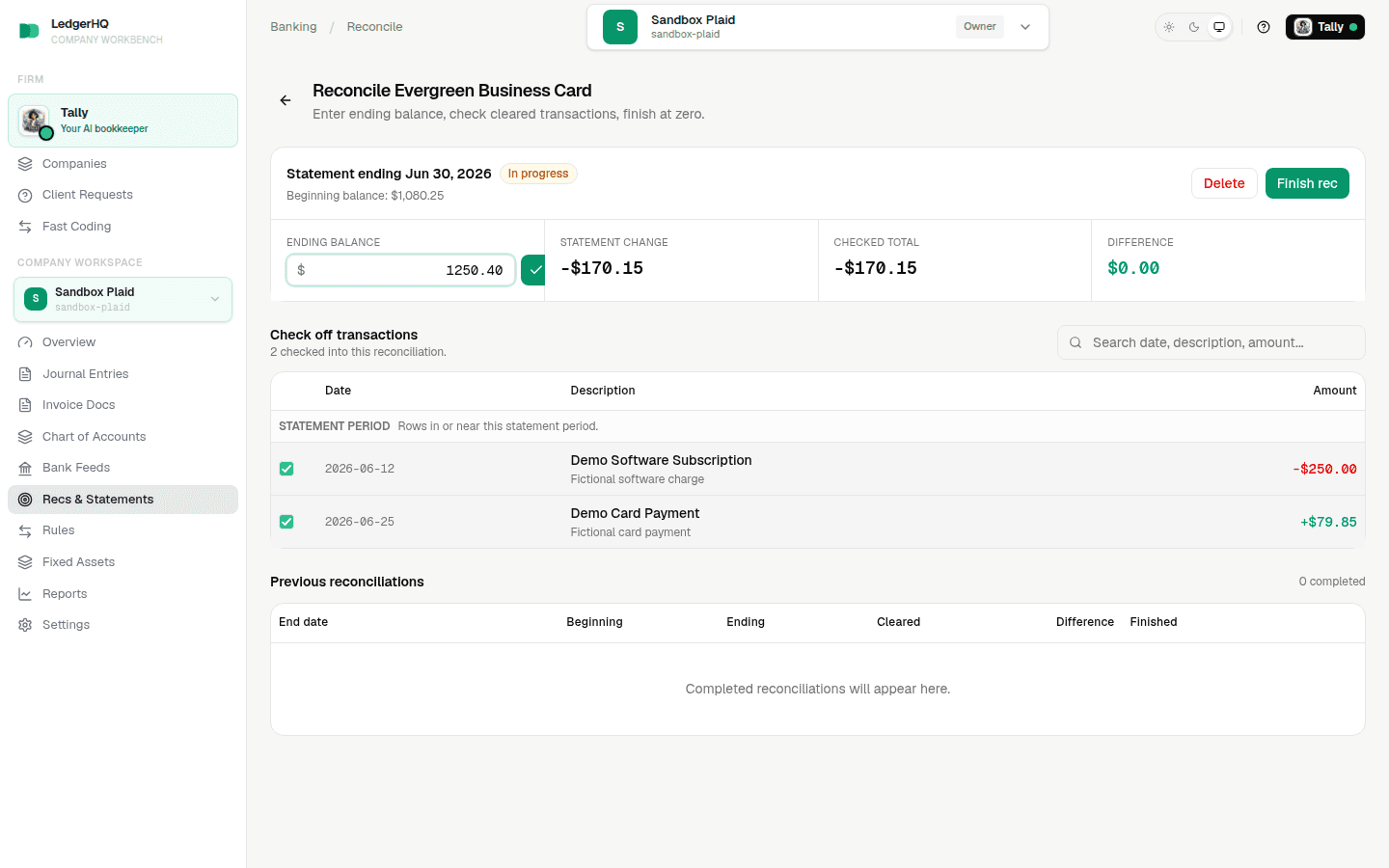Open Rules in the sidebar
Screen dimensions: 1389x868
click(x=123, y=530)
